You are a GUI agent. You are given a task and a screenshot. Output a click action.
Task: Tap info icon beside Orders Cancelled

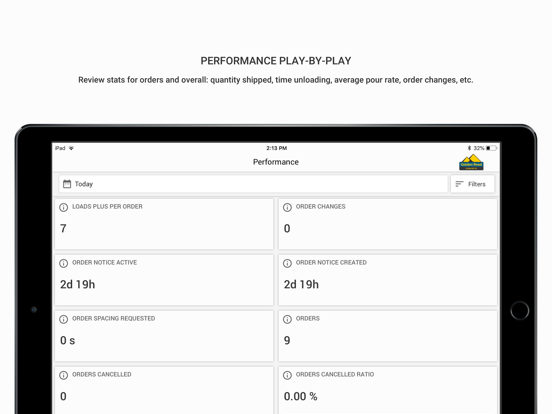[63, 375]
